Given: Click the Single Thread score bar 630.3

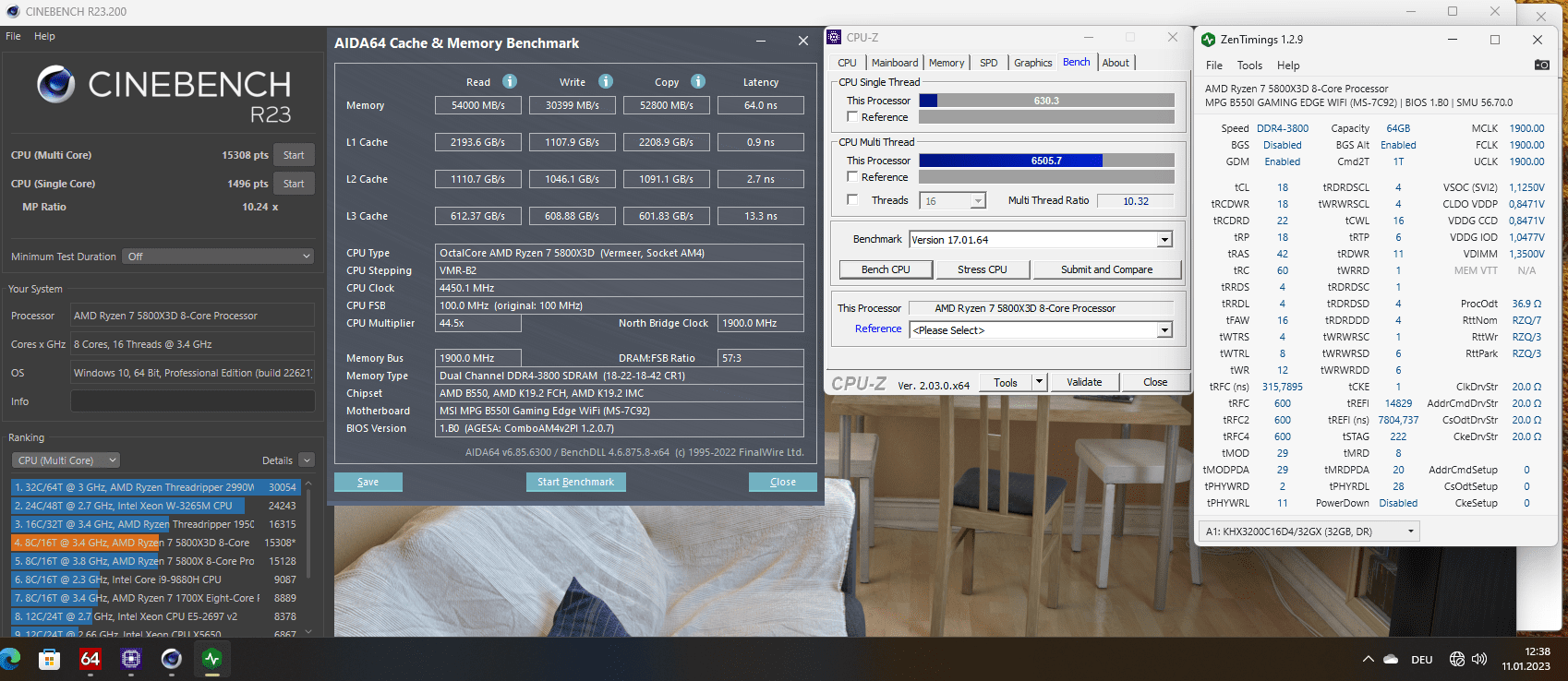Looking at the screenshot, I should 1046,101.
